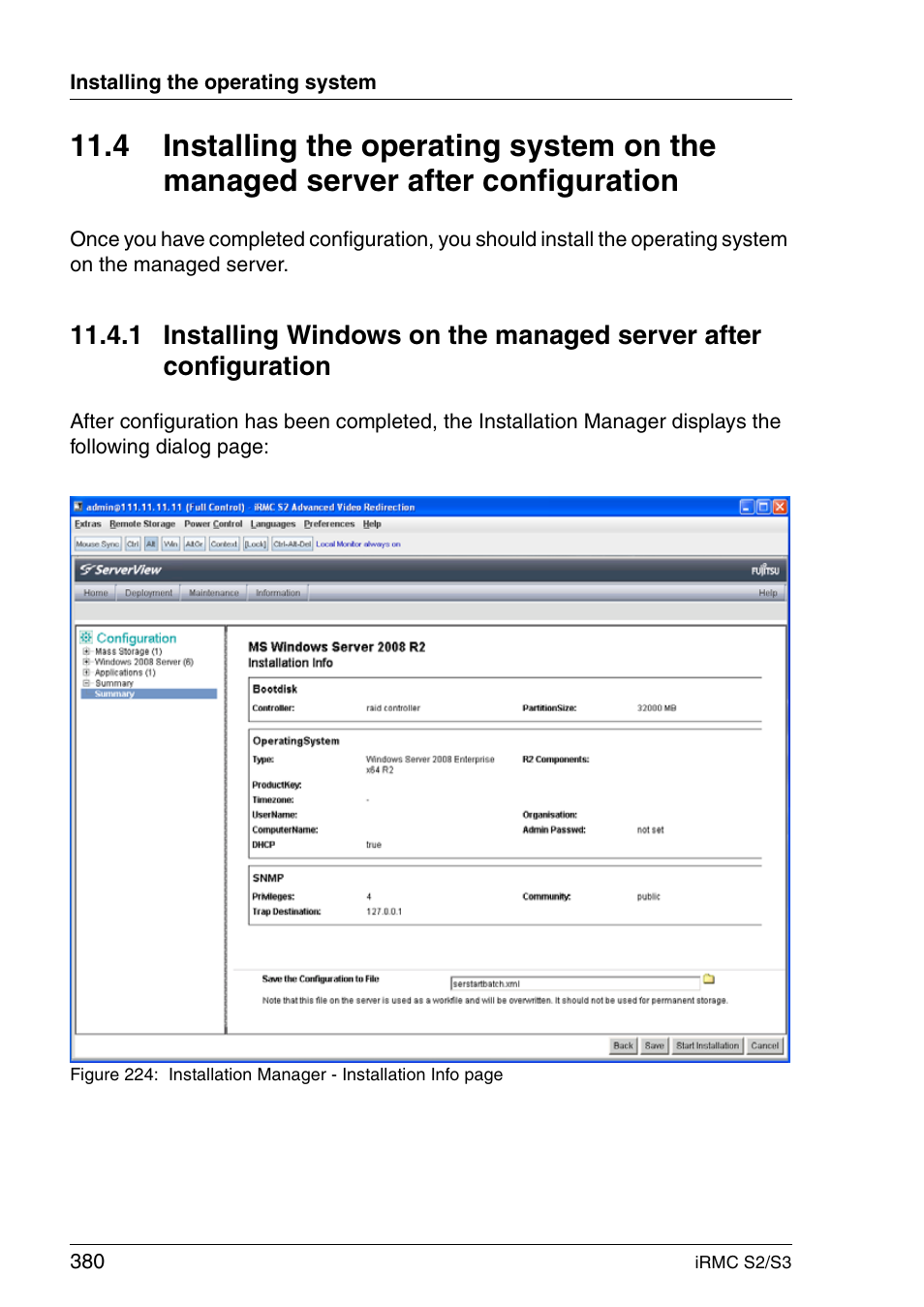Maximize the Advanced Video Redirection window

[763, 507]
